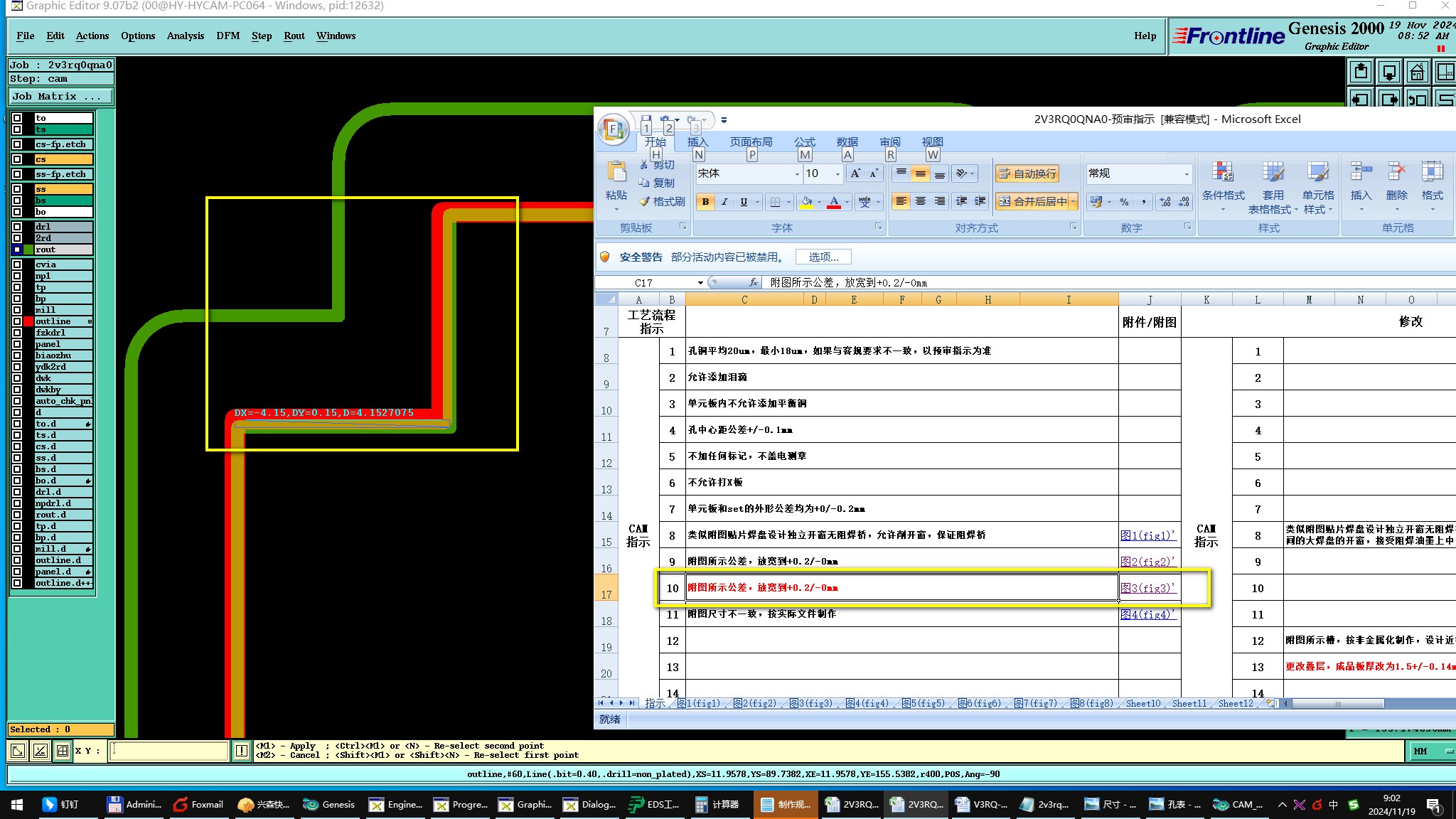Click the X Y coordinate input field
This screenshot has width=1456, height=819.
[168, 751]
